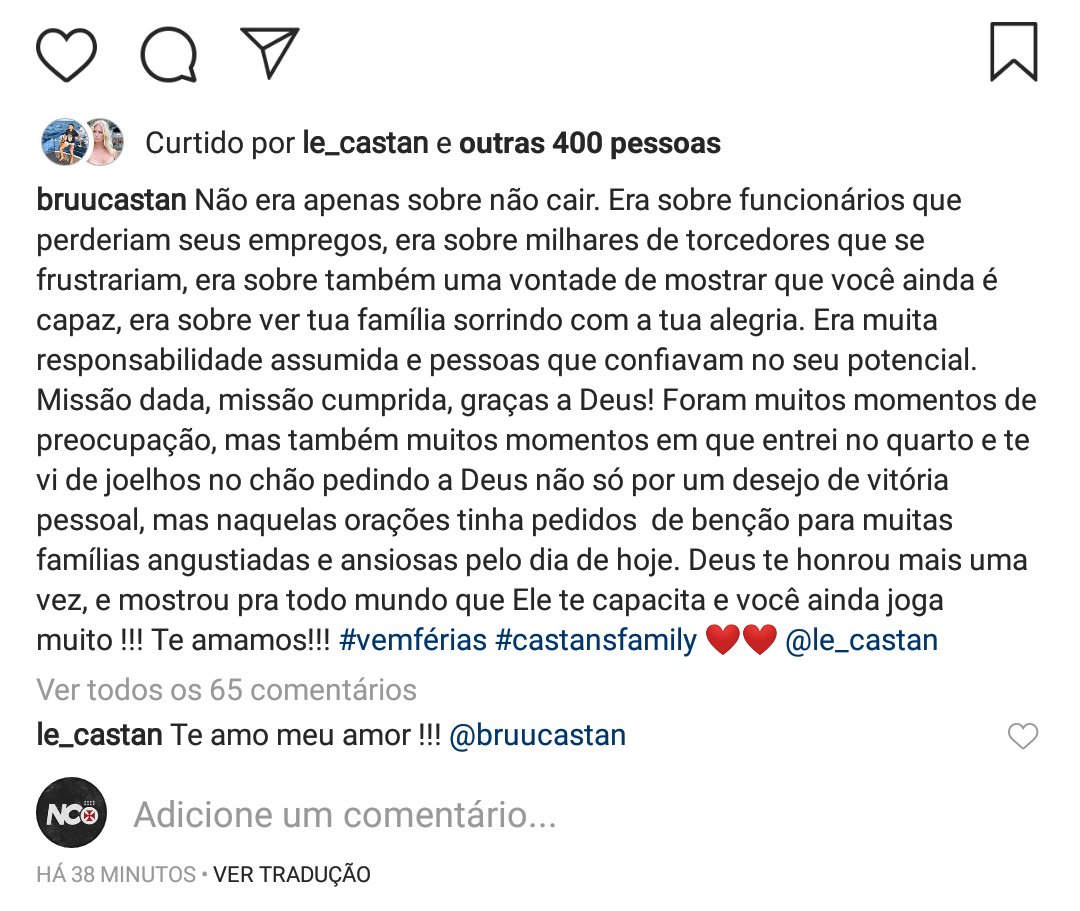Click Ver tradução to translate the post
Screen dimensions: 1080x911
pyautogui.click(x=292, y=874)
